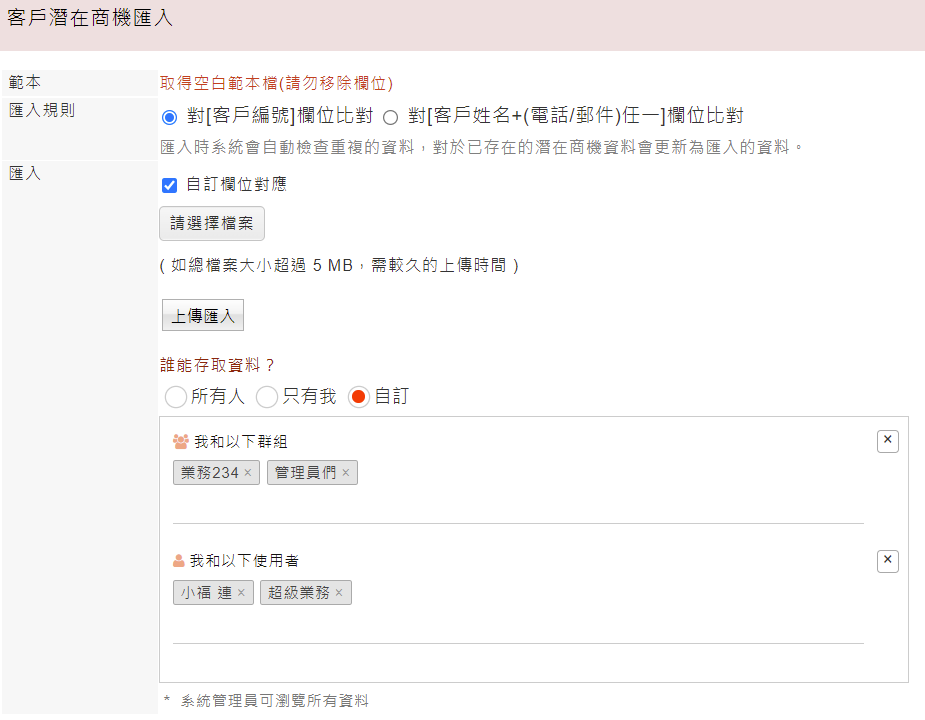Image resolution: width=925 pixels, height=720 pixels.
Task: Remove the 業務234 group tag
Action: point(248,473)
